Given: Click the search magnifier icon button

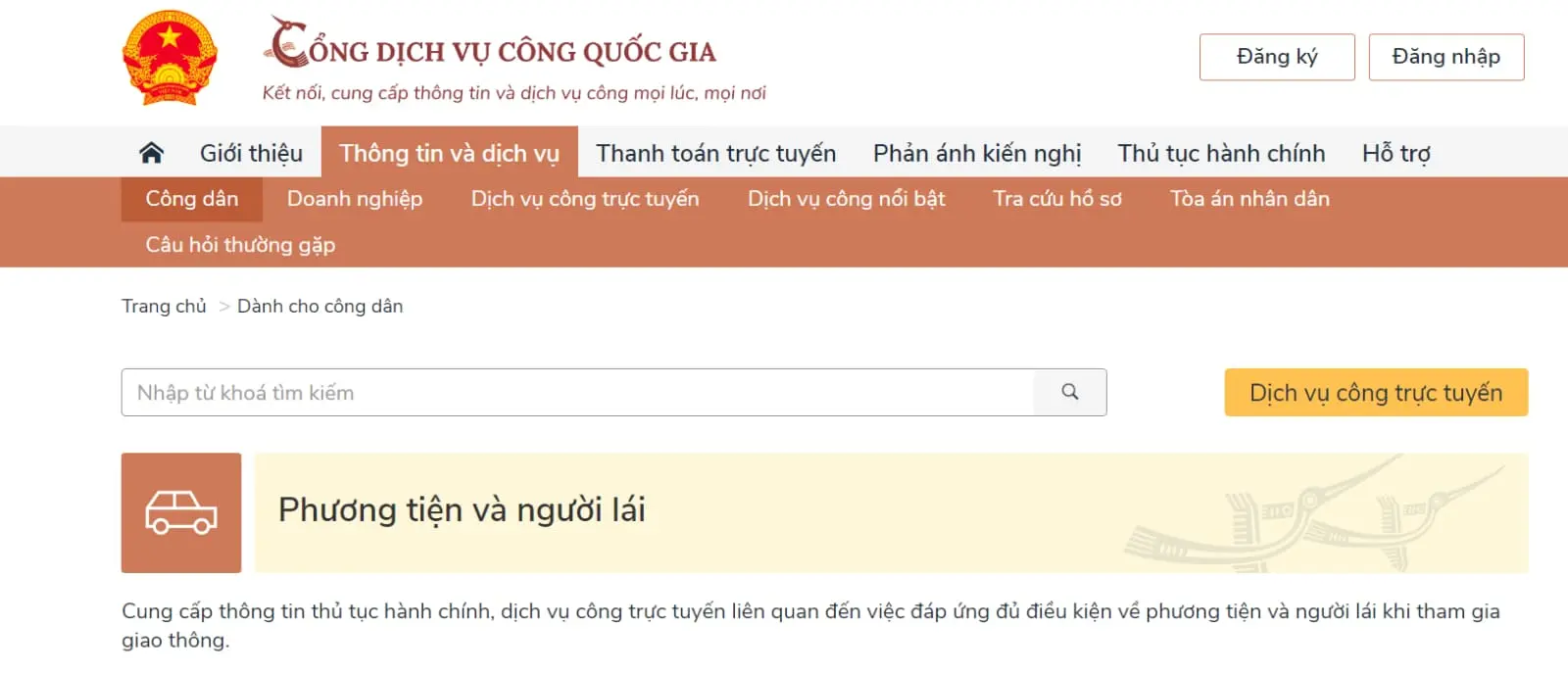Looking at the screenshot, I should click(x=1070, y=392).
